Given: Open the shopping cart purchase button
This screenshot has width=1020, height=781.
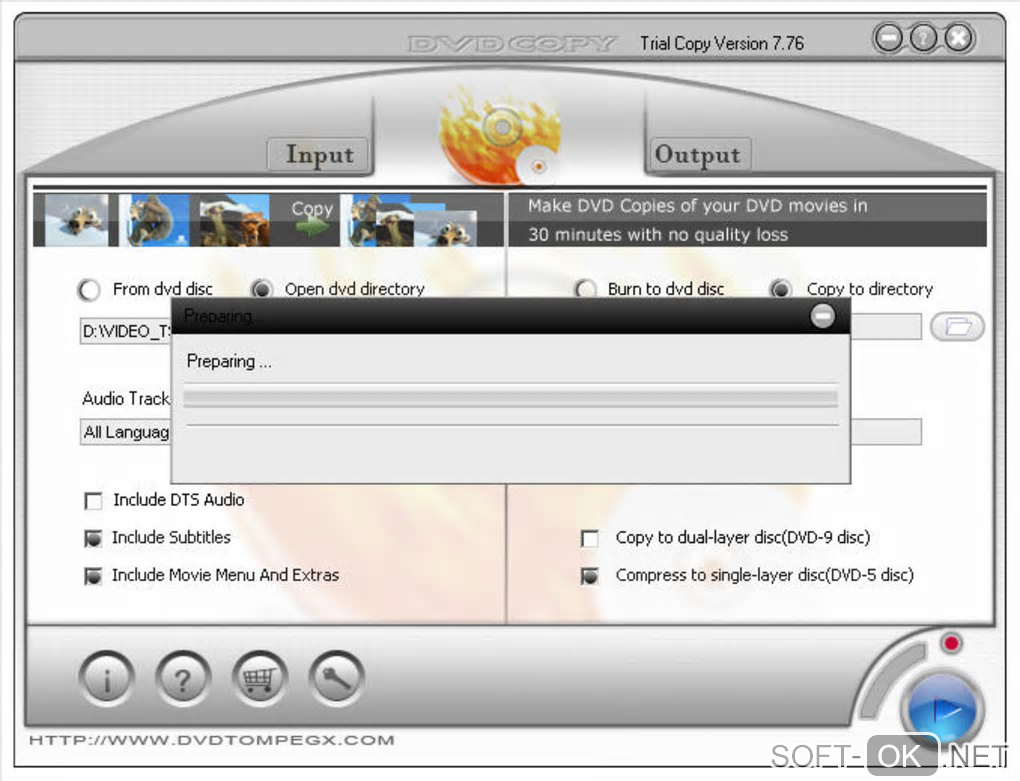Looking at the screenshot, I should pyautogui.click(x=260, y=679).
